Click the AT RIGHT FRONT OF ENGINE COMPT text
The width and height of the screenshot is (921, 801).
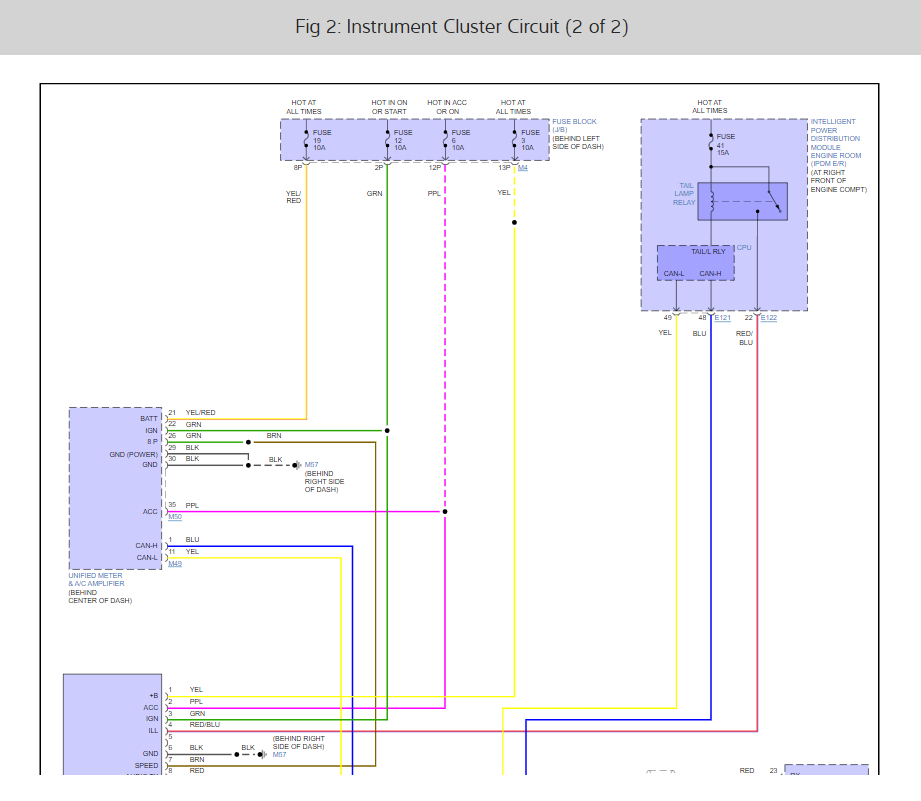coord(838,181)
